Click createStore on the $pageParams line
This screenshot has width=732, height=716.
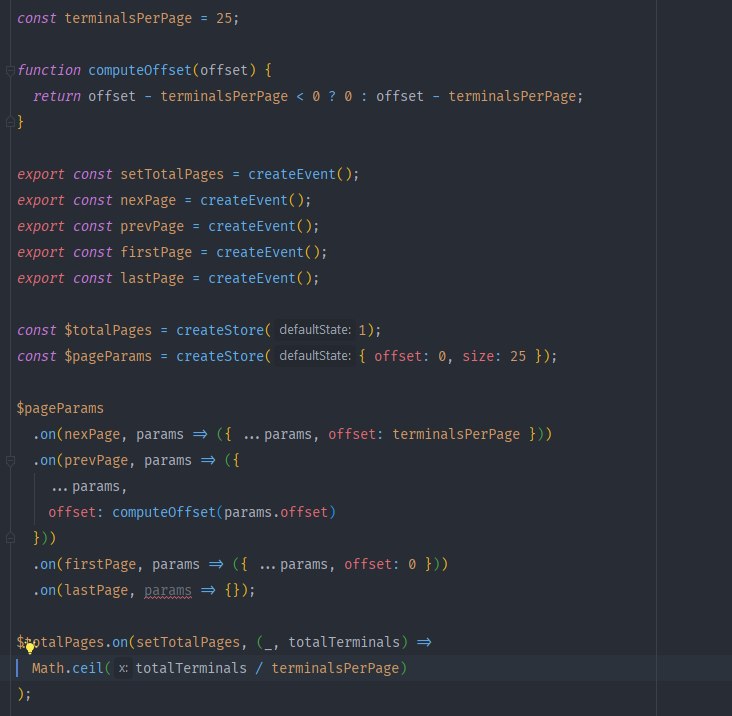220,356
